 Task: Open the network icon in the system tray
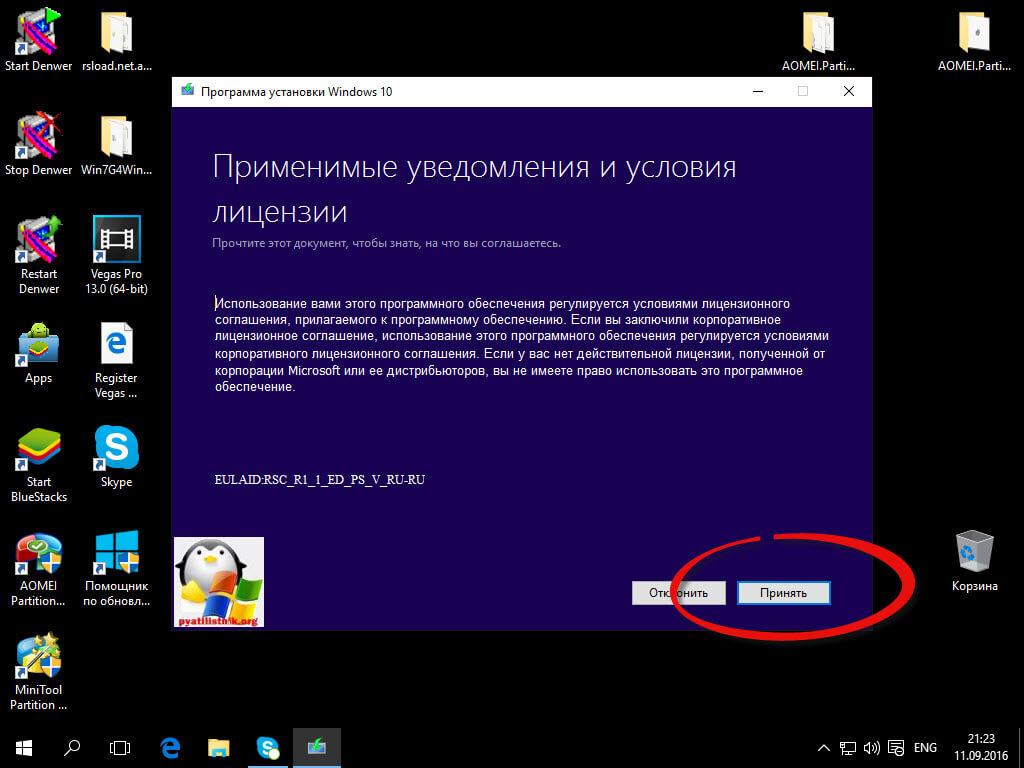848,748
